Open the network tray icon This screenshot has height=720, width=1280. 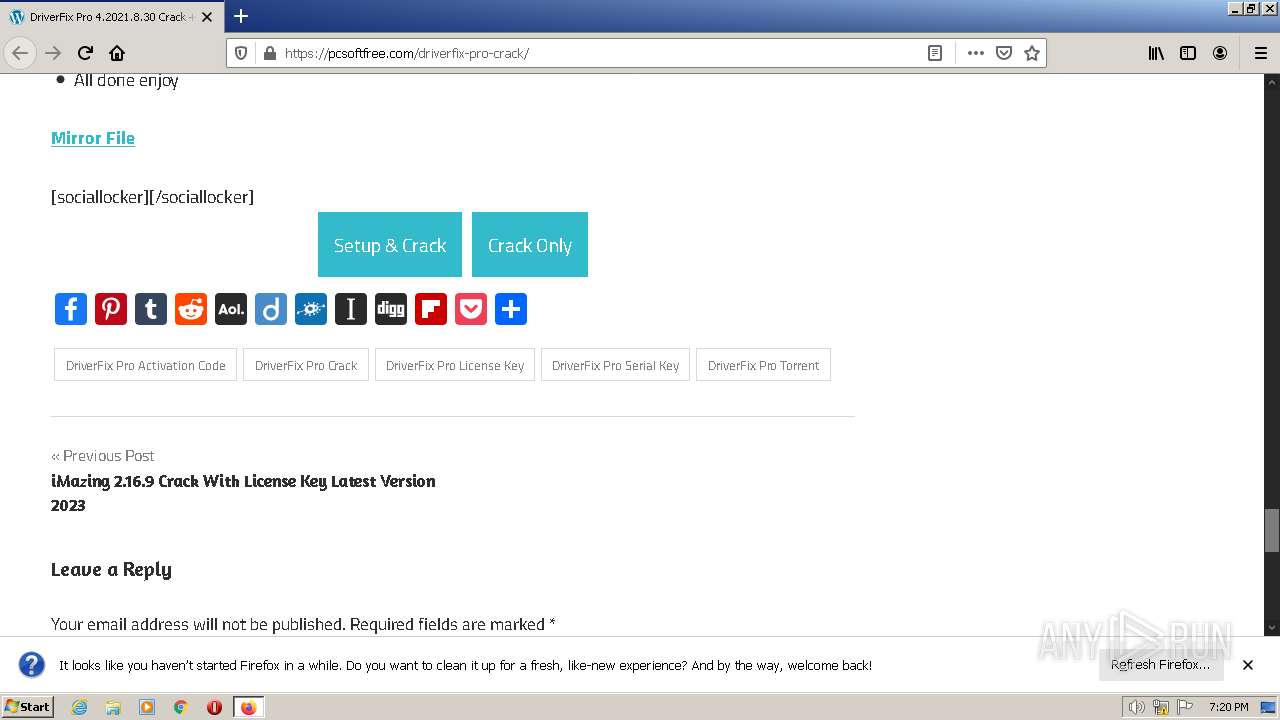[x=1161, y=707]
